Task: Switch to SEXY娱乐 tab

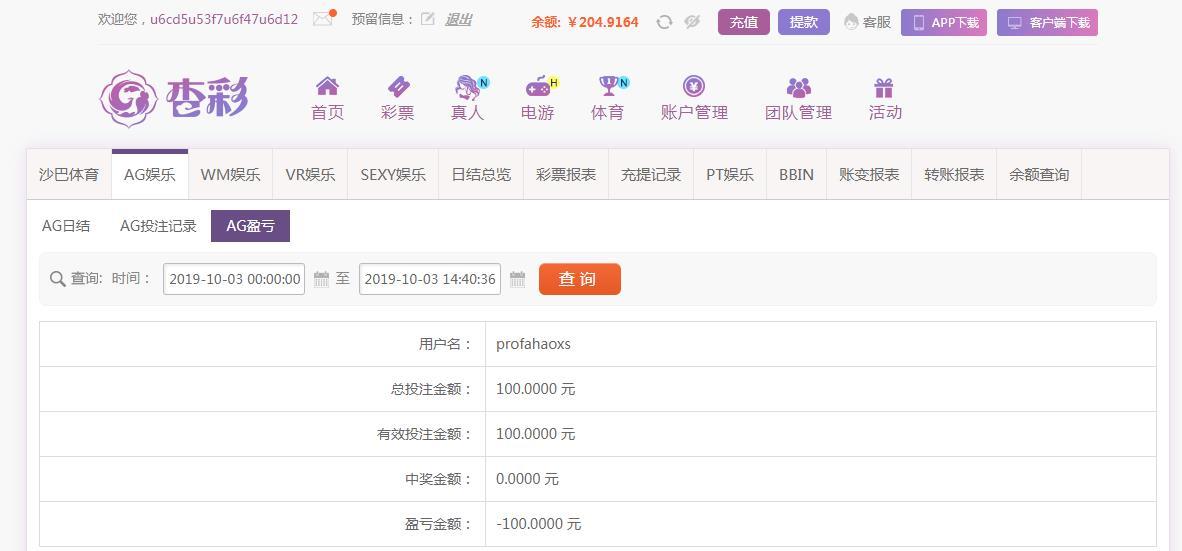Action: pos(393,175)
